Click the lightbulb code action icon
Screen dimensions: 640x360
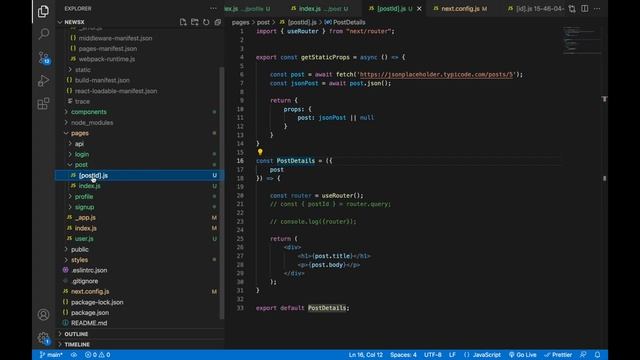tap(260, 152)
